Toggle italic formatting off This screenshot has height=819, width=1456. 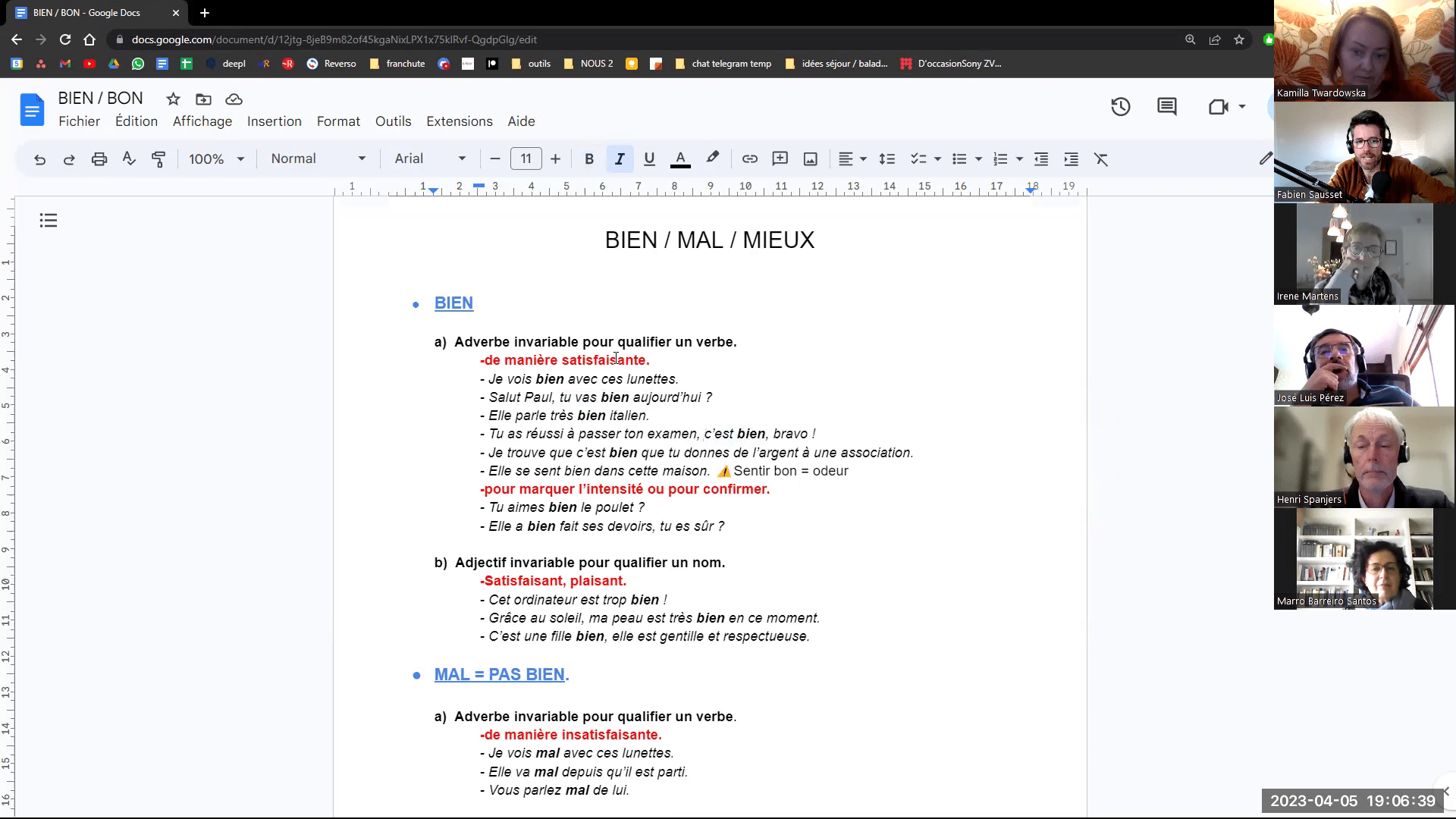point(620,159)
